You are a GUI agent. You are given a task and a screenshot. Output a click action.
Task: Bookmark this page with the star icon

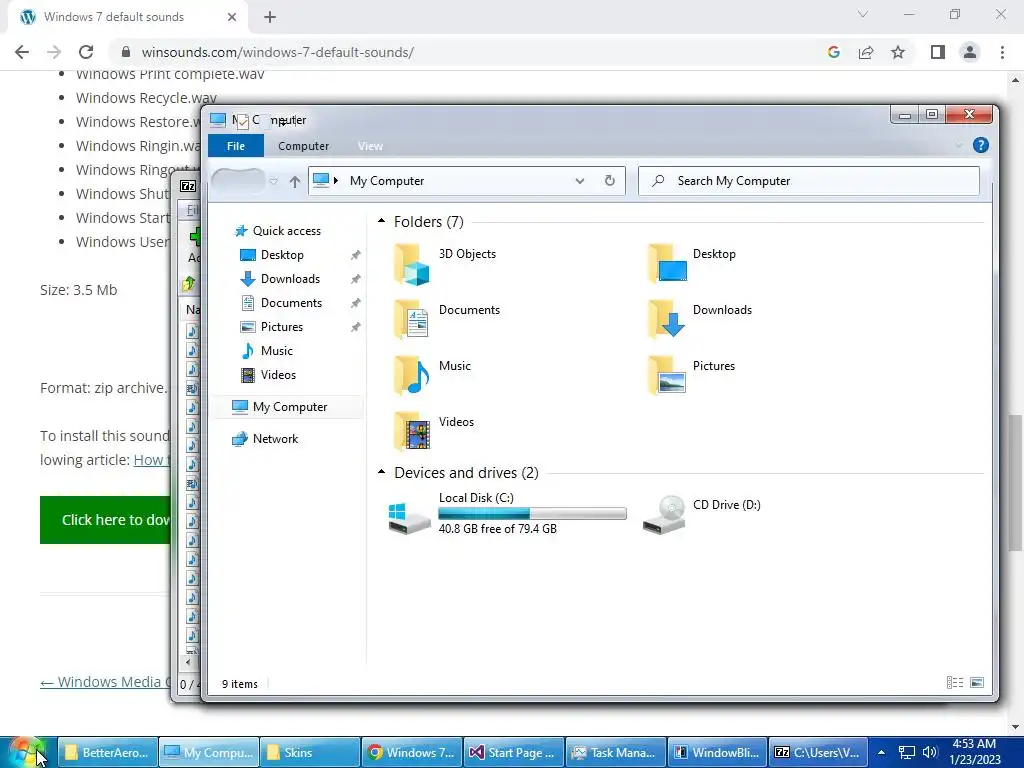(898, 52)
